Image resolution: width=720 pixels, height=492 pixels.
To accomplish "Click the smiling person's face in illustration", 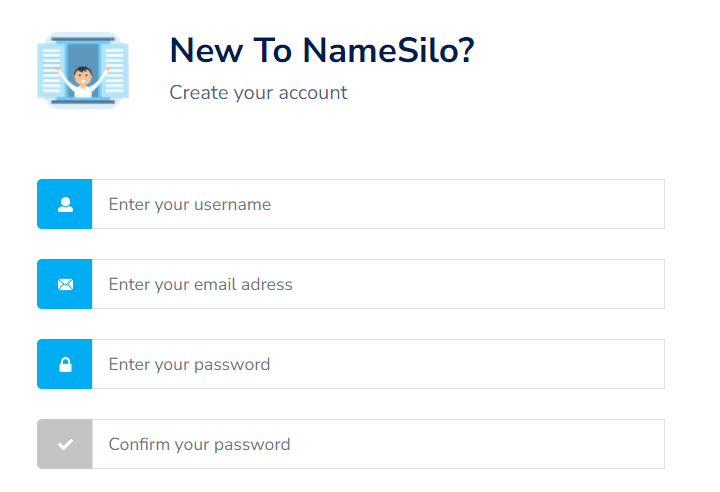I will click(83, 77).
